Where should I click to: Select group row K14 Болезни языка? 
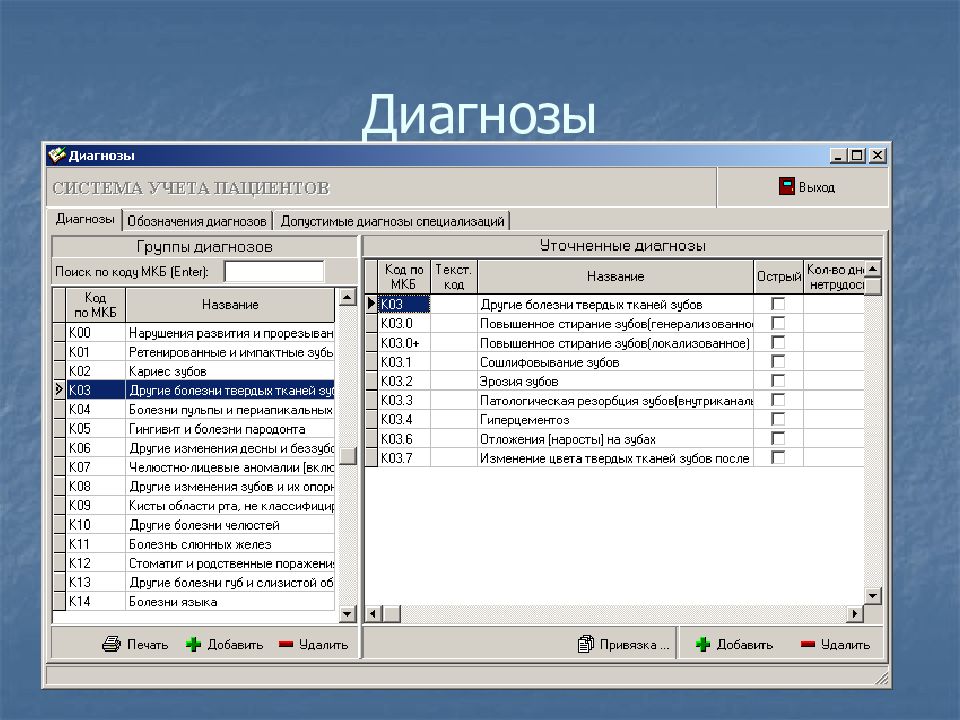coord(200,601)
